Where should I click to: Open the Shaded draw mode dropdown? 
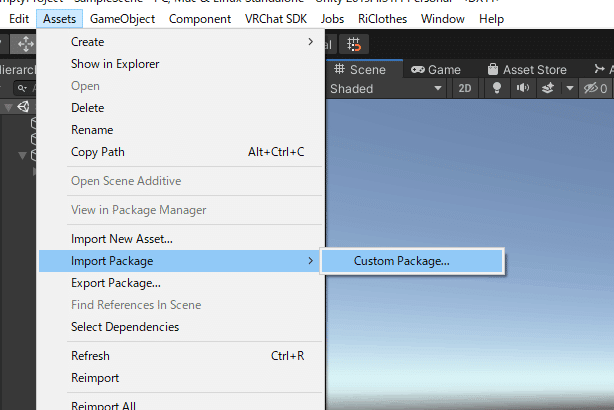click(x=386, y=89)
